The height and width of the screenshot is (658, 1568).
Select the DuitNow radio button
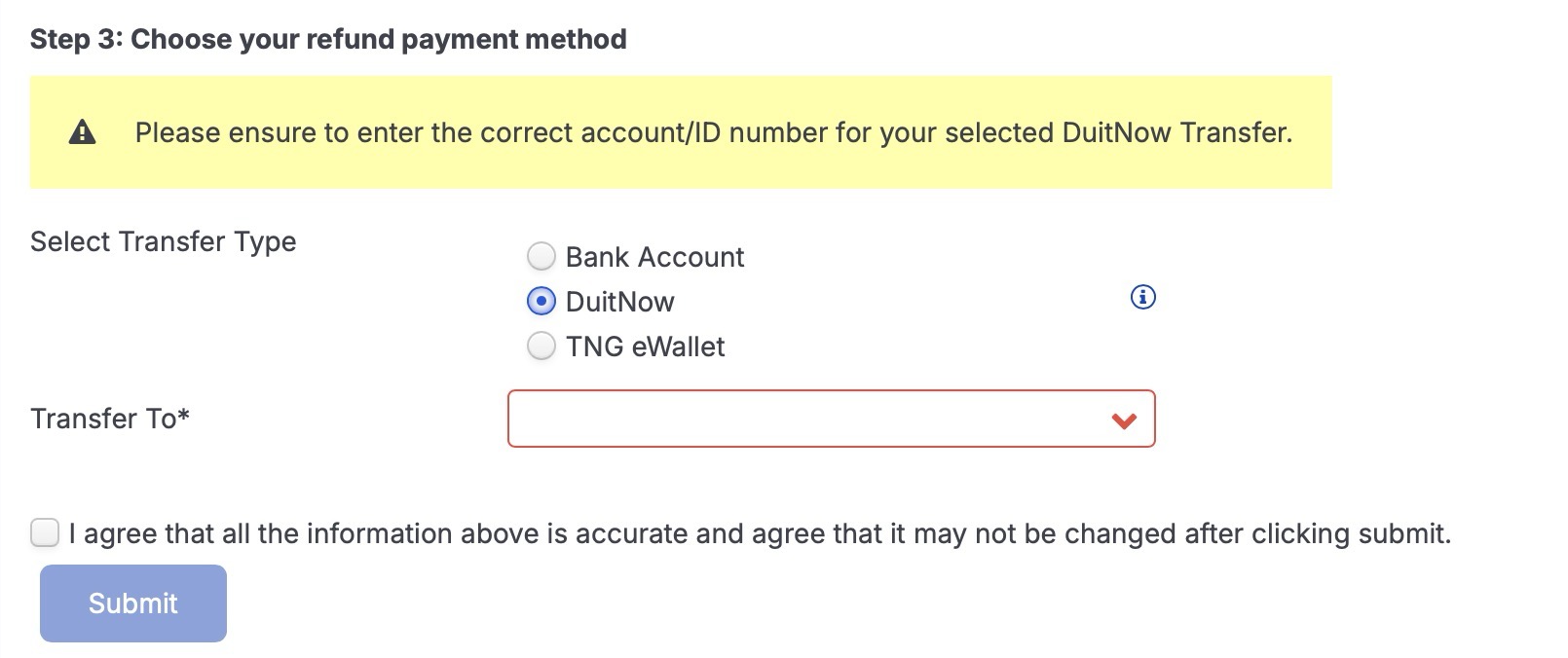pos(541,302)
